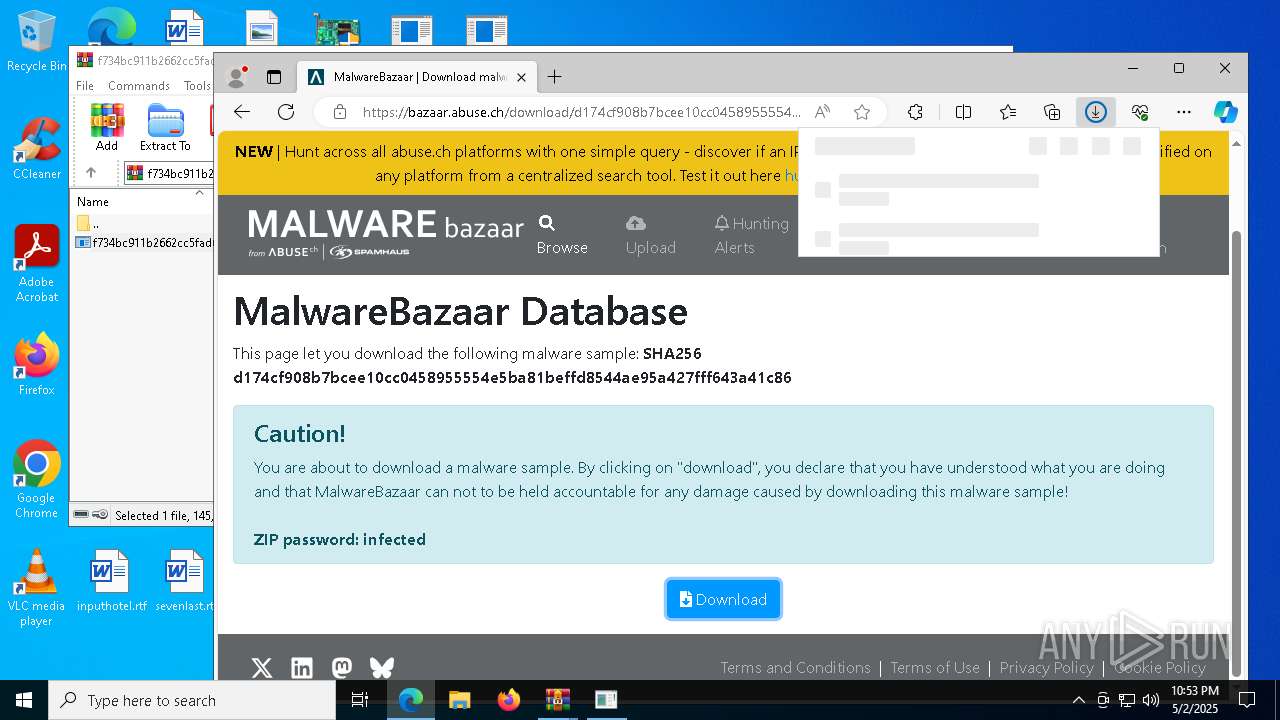The height and width of the screenshot is (720, 1280).
Task: Click the Edge address bar URL
Action: 582,112
